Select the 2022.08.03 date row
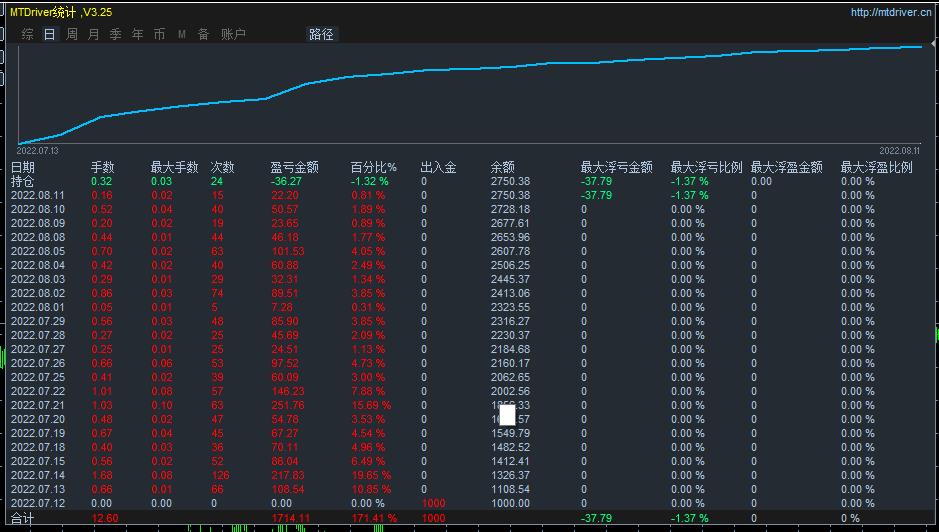 point(38,279)
